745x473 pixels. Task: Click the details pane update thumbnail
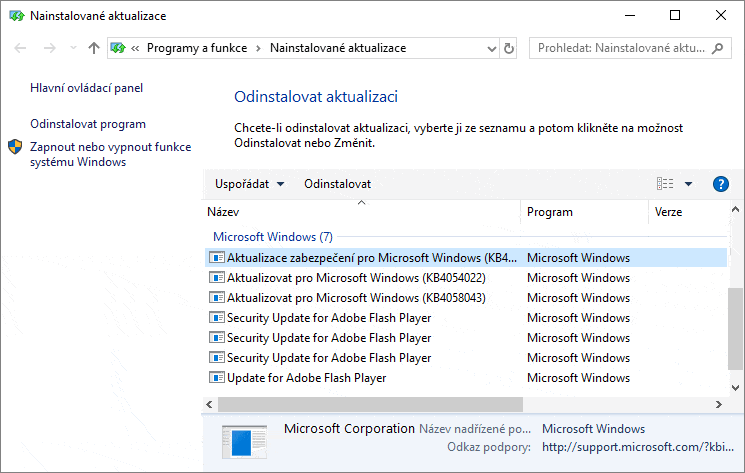[x=244, y=442]
